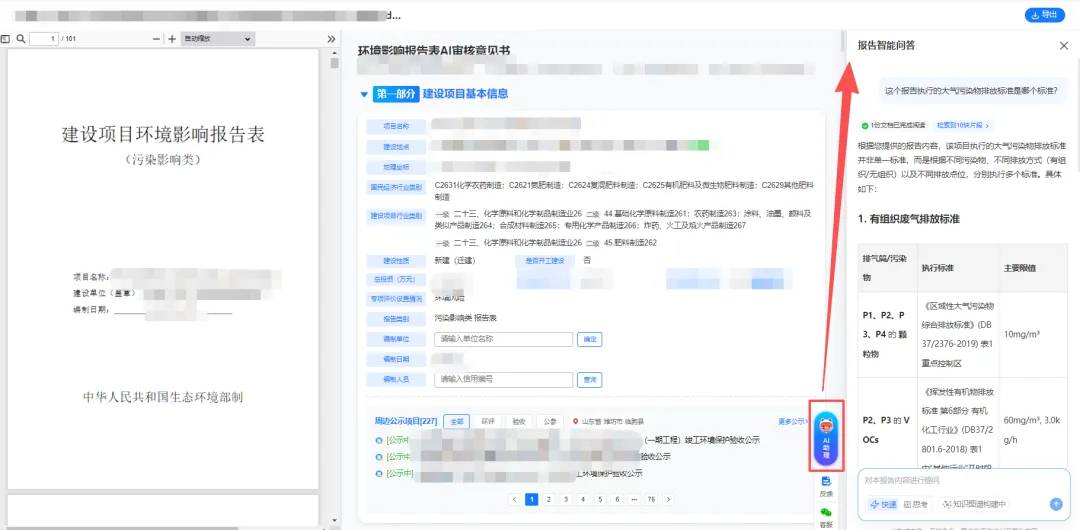Toggle the PDF sidebar panel icon

click(6, 39)
